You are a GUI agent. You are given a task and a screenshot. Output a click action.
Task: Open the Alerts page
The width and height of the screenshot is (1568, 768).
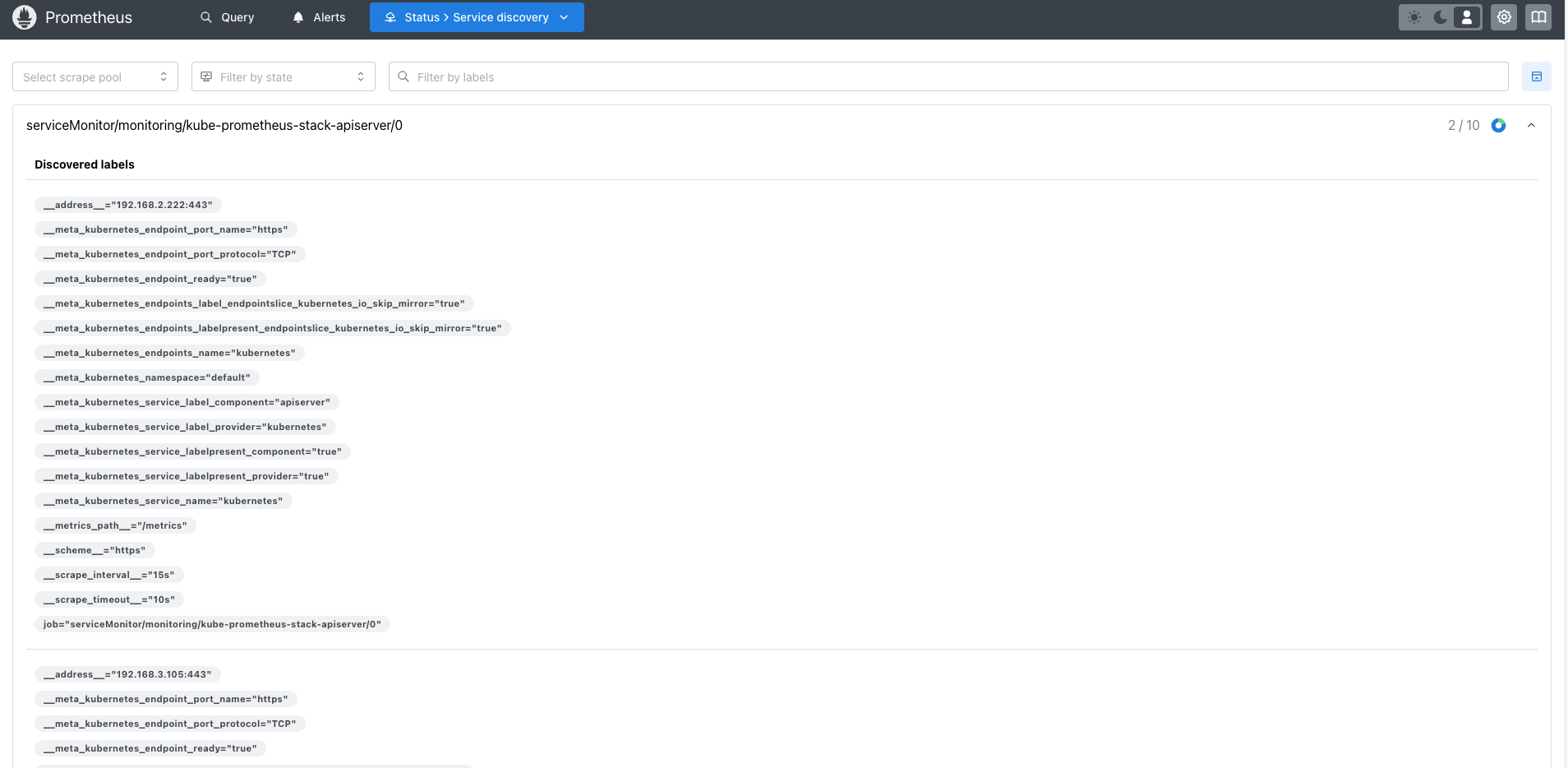pyautogui.click(x=320, y=17)
